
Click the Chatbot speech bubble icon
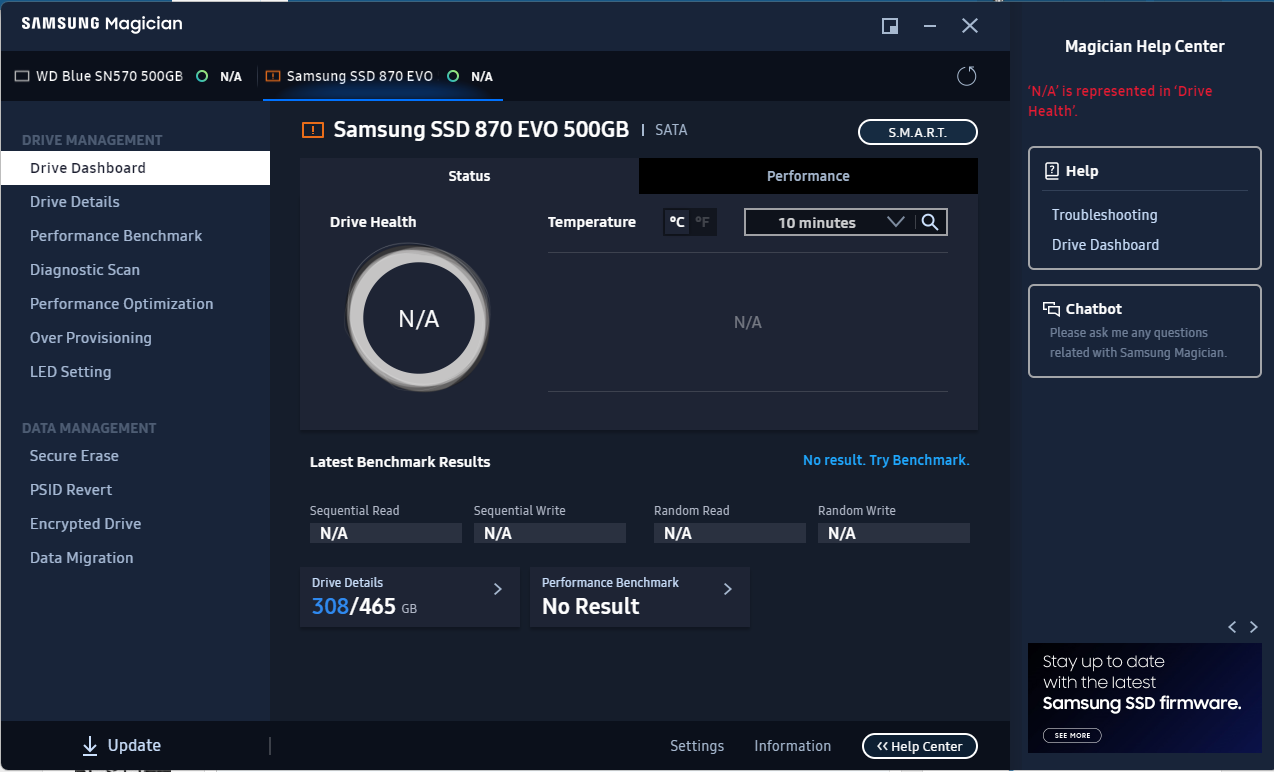1051,309
